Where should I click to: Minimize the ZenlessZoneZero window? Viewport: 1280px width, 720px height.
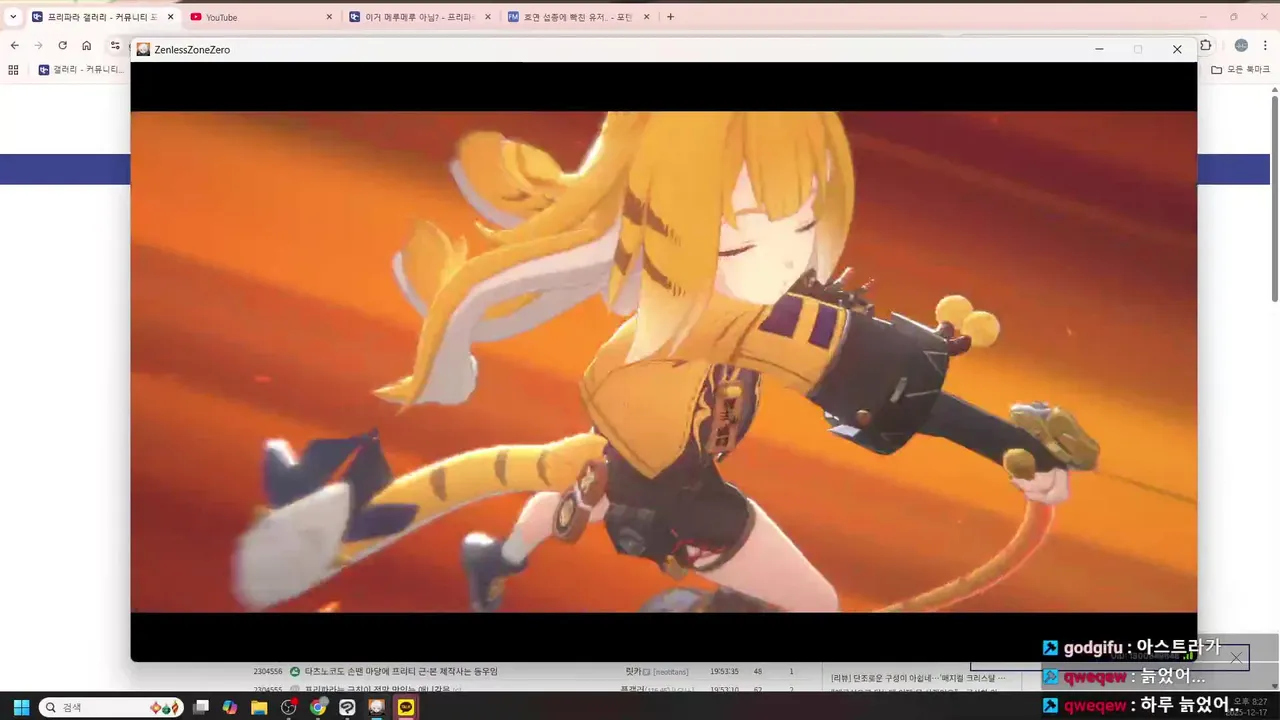[x=1099, y=49]
